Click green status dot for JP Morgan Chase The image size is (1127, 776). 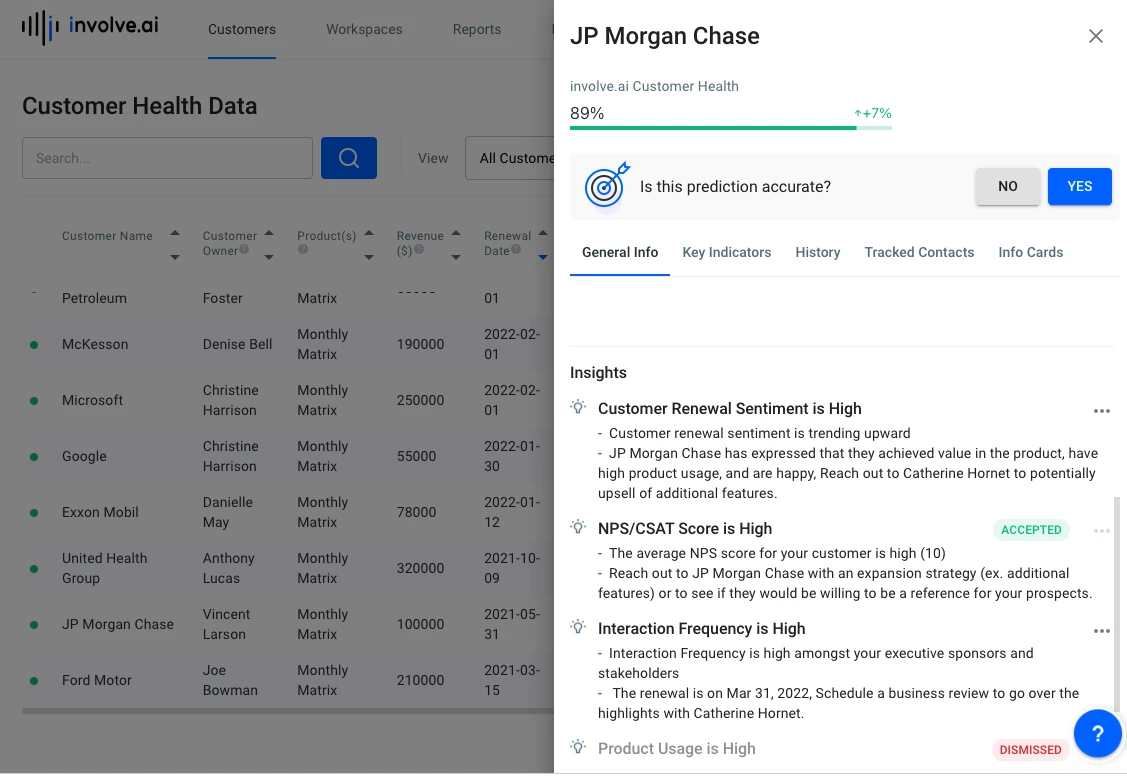pyautogui.click(x=34, y=625)
